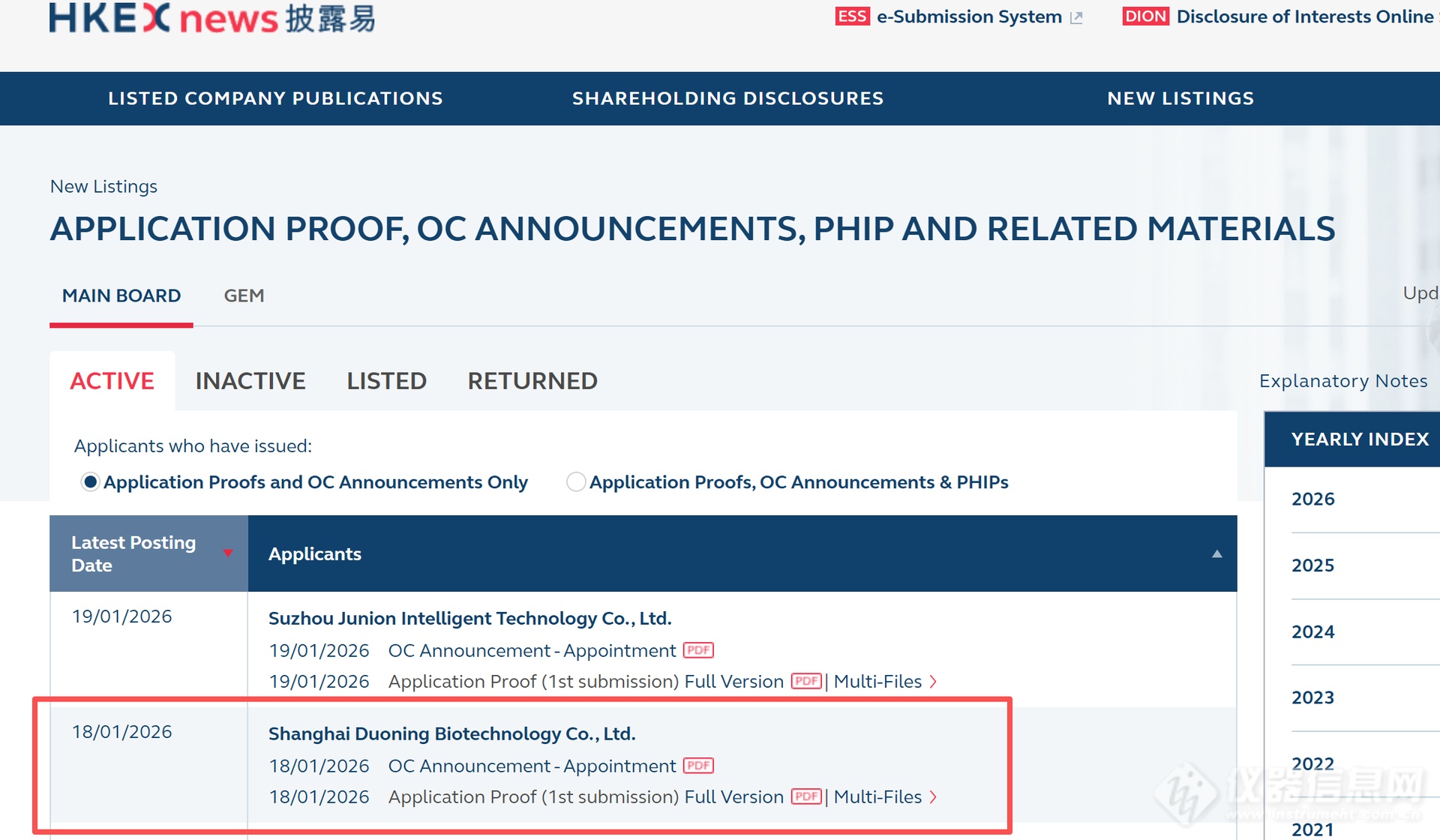
Task: Open Shanghai Duoning Biotechnology applicant link
Action: (x=451, y=733)
